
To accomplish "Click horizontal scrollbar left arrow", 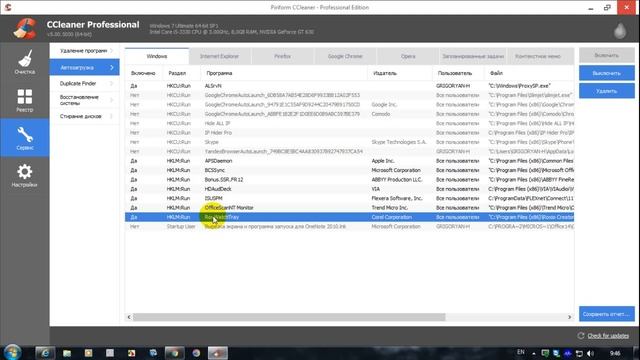I will (129, 317).
